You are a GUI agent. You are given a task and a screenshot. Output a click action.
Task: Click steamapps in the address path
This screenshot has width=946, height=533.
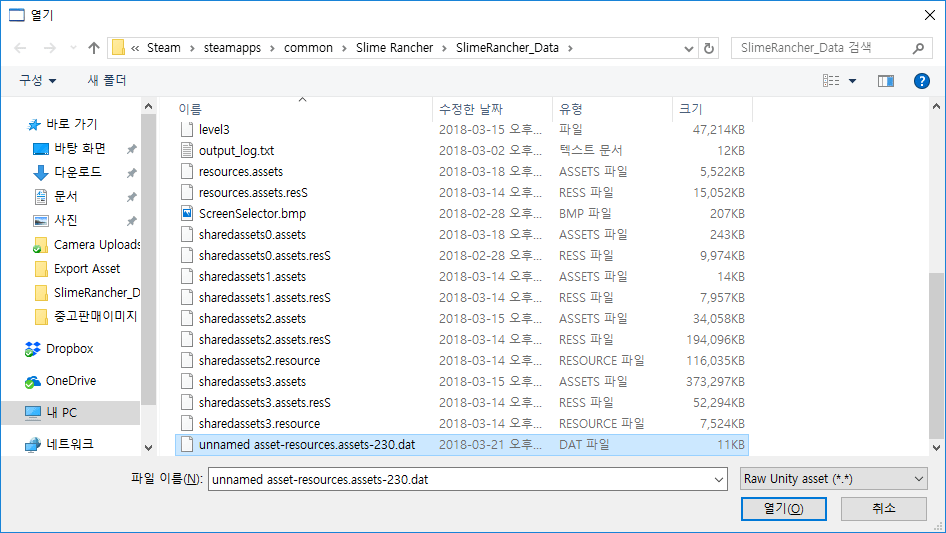232,48
